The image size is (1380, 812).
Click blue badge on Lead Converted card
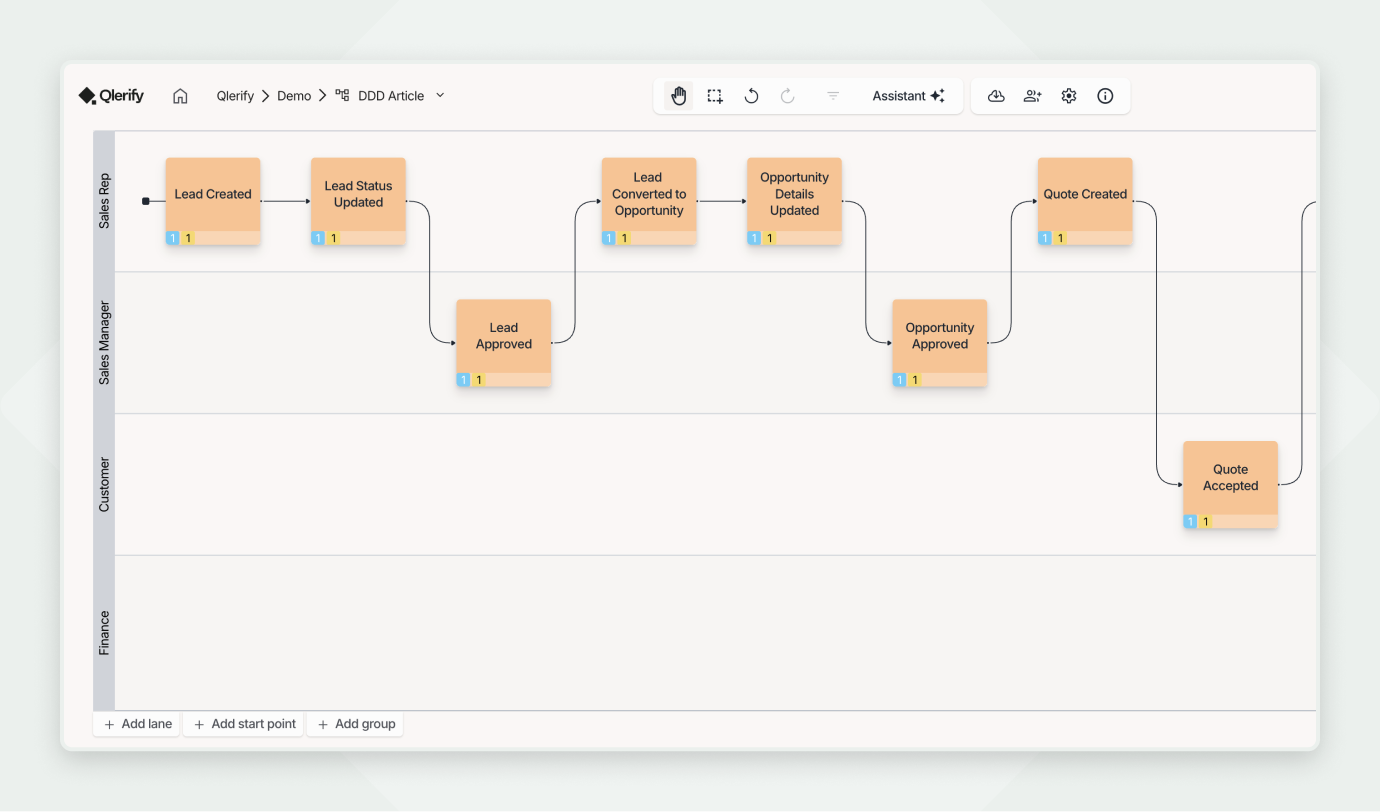coord(609,238)
